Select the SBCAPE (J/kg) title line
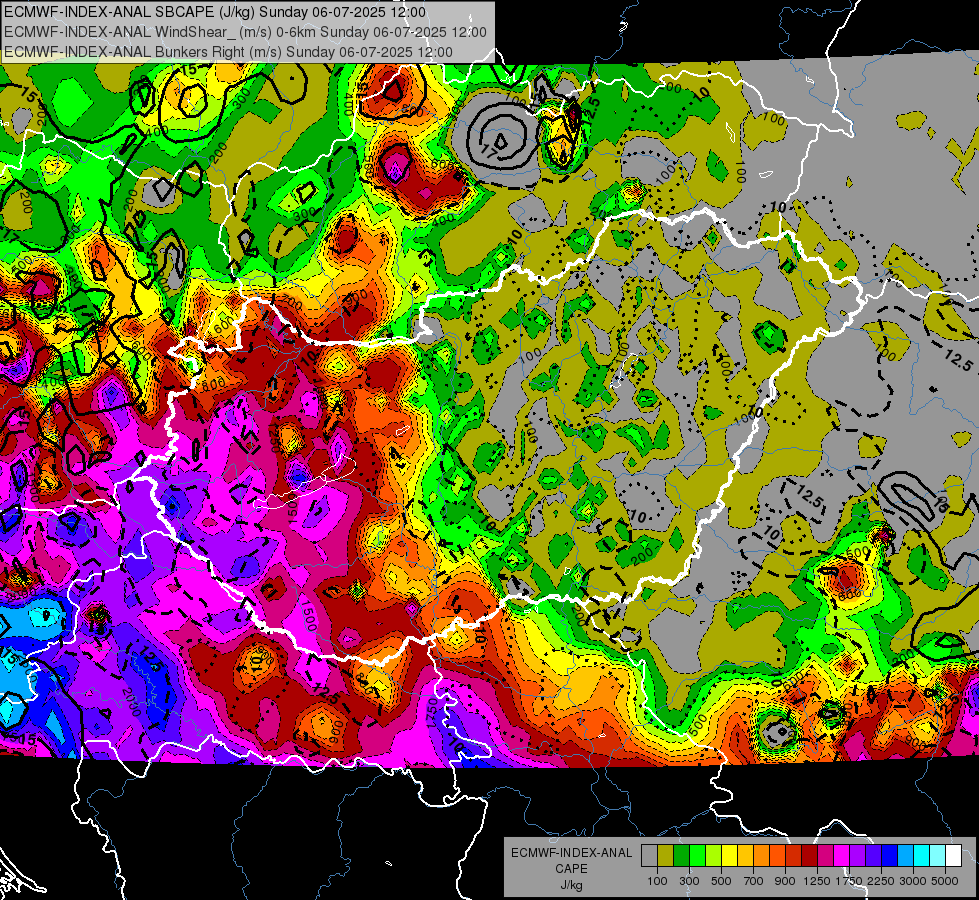 click(215, 12)
